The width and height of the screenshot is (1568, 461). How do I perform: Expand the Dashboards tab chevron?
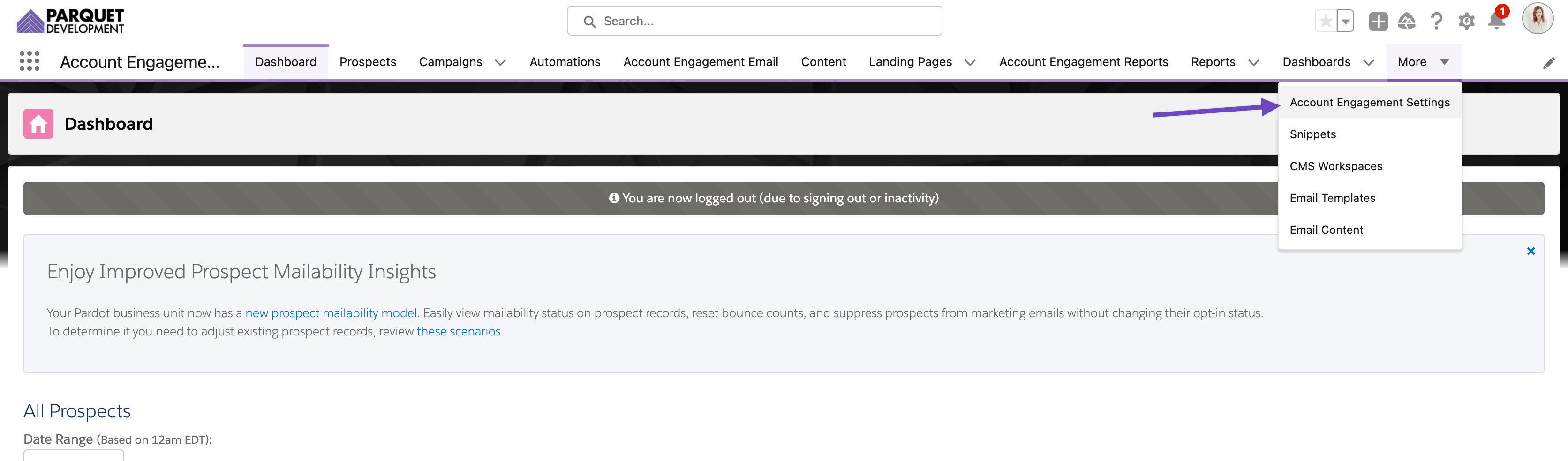(x=1369, y=63)
